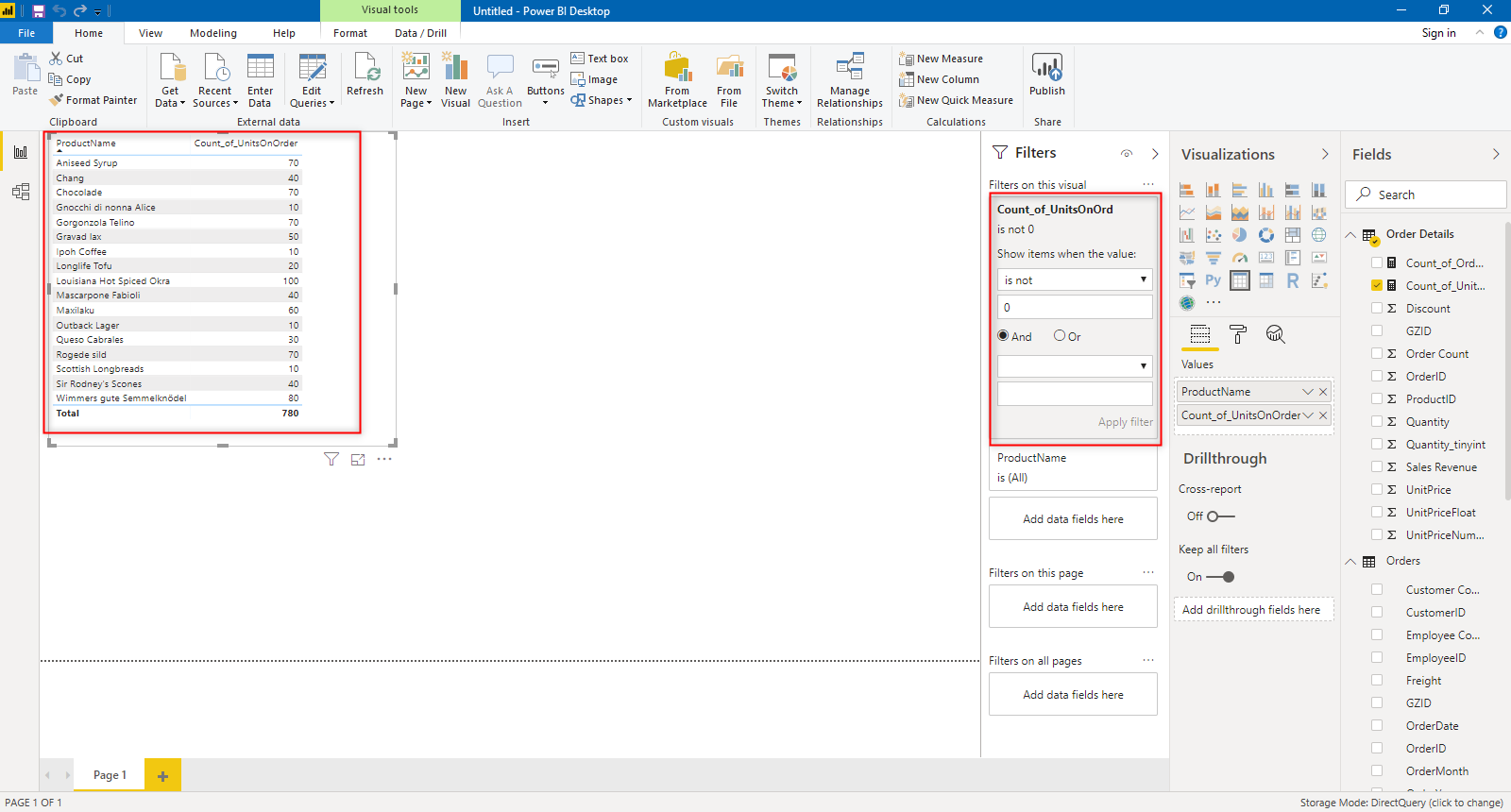Click New Quick Measure
The height and width of the screenshot is (812, 1511).
click(x=957, y=100)
